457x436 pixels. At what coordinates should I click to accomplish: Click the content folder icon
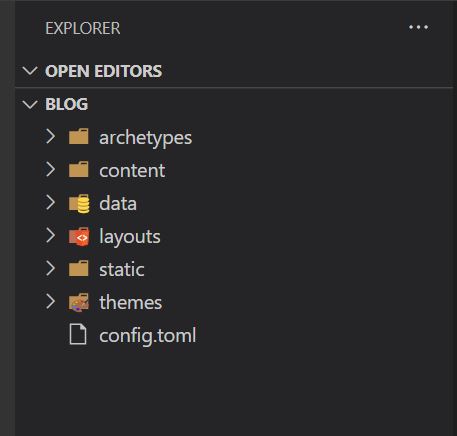point(79,169)
